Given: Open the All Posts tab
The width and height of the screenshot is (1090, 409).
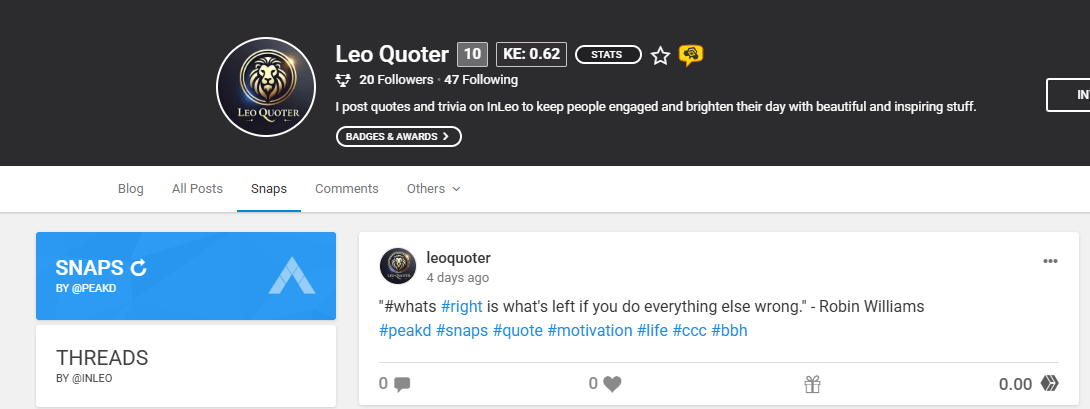Looking at the screenshot, I should [x=197, y=189].
